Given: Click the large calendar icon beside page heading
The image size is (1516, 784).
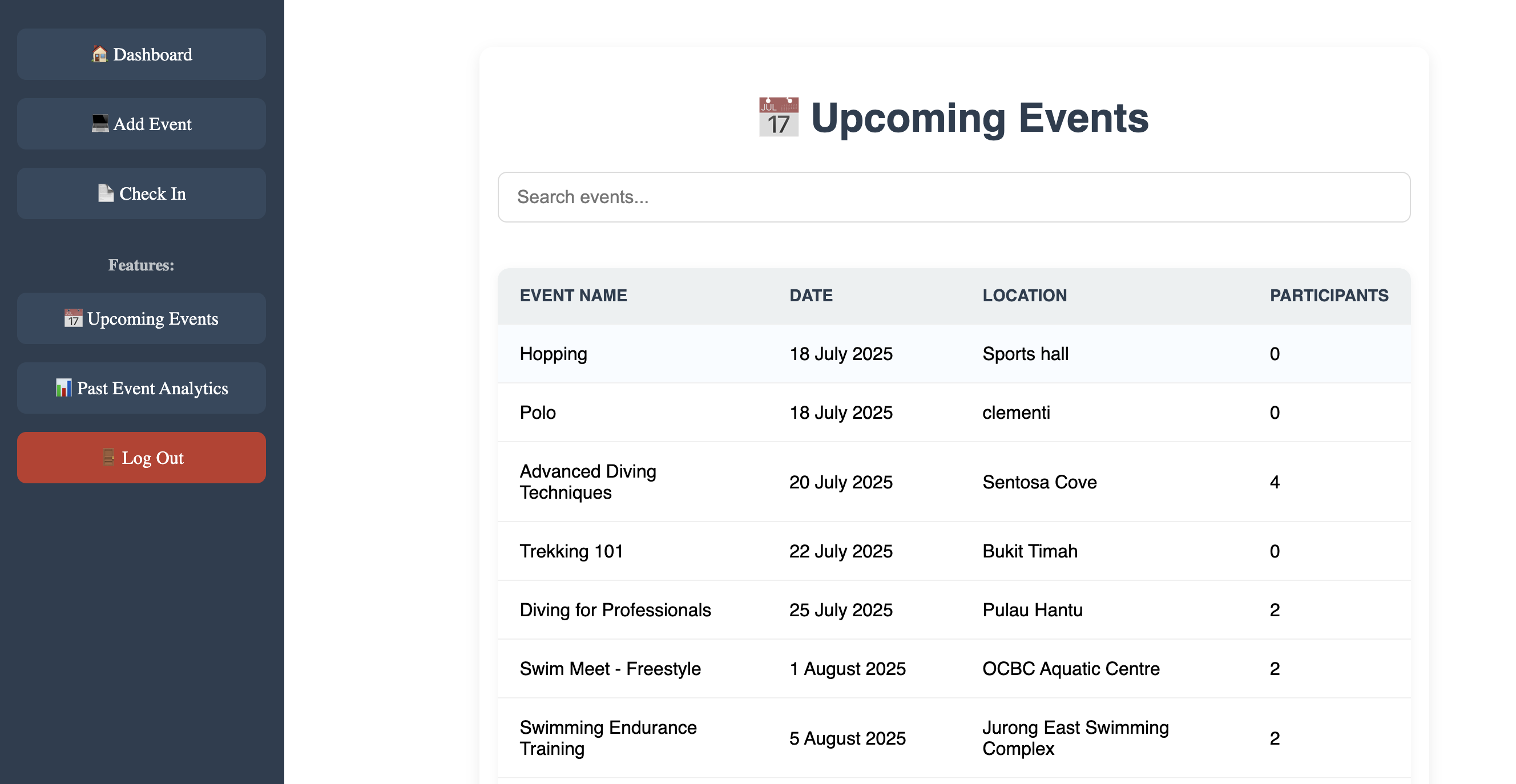Looking at the screenshot, I should (778, 118).
